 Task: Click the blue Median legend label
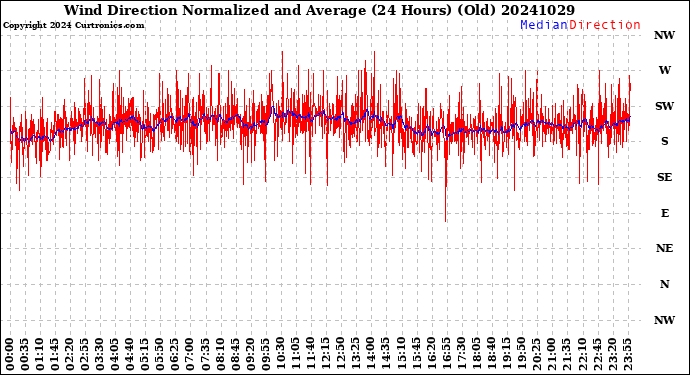[x=544, y=25]
